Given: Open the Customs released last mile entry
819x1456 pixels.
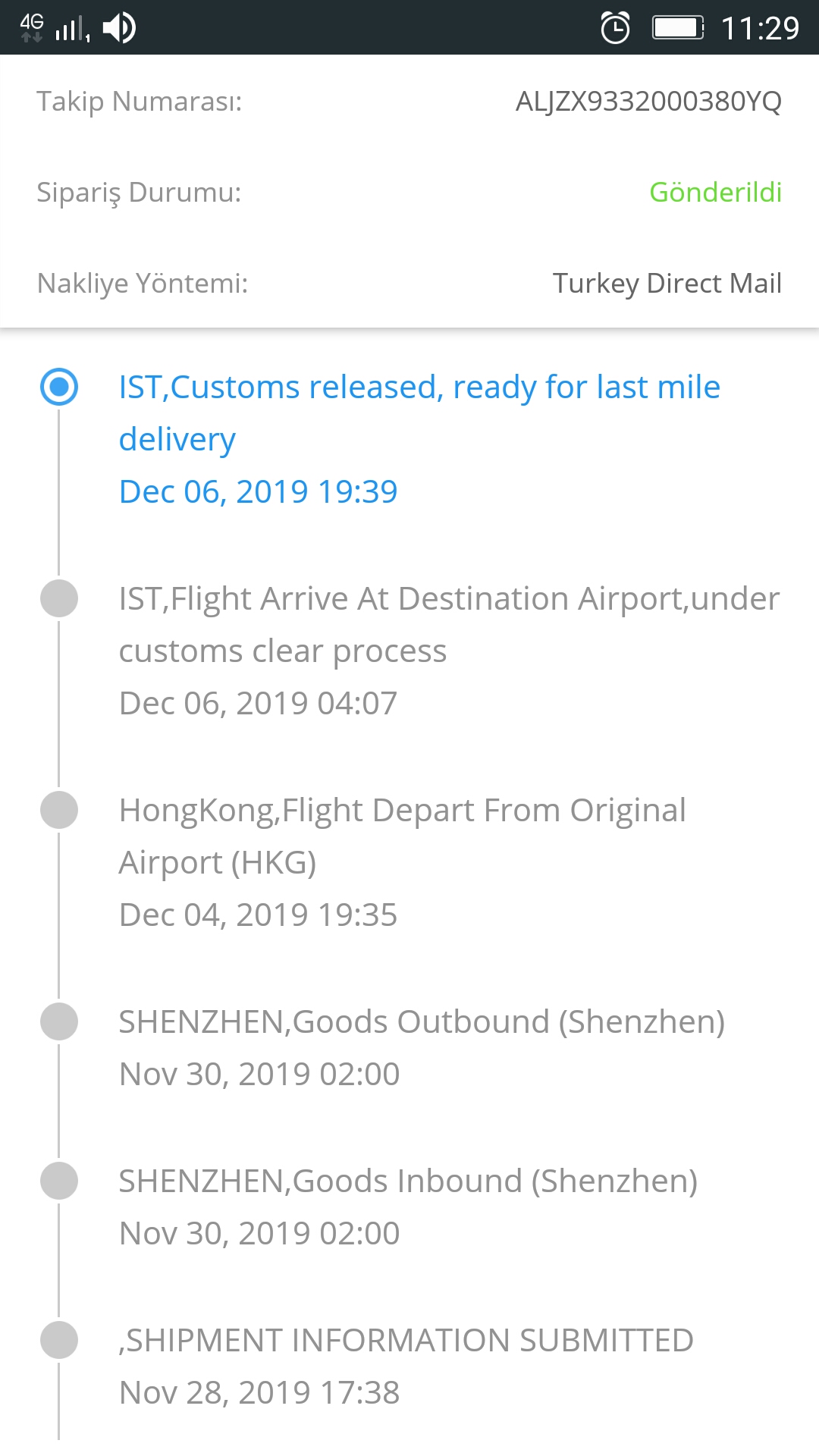Looking at the screenshot, I should pos(419,413).
